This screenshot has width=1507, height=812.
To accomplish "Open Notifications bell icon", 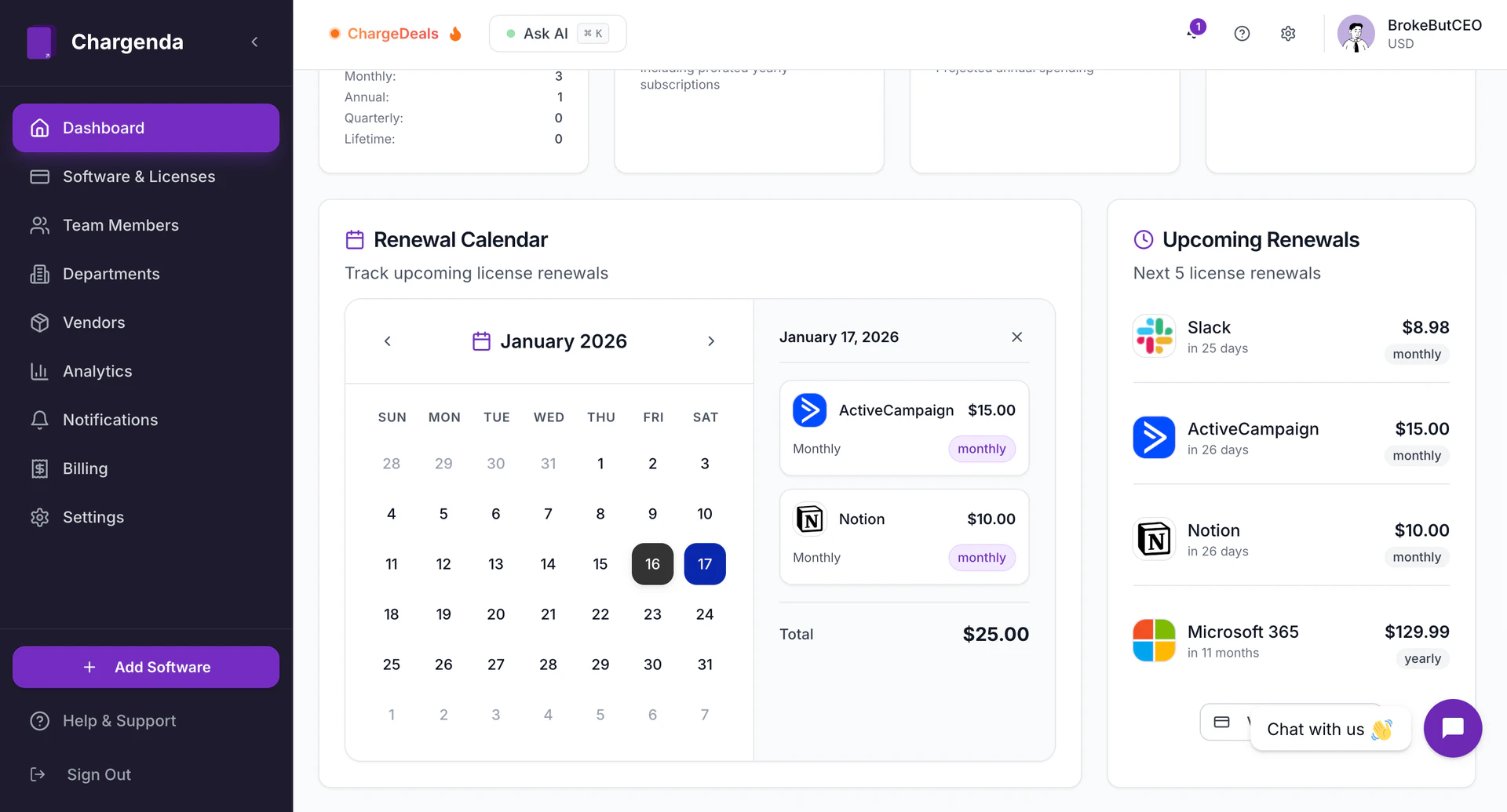I will point(40,420).
